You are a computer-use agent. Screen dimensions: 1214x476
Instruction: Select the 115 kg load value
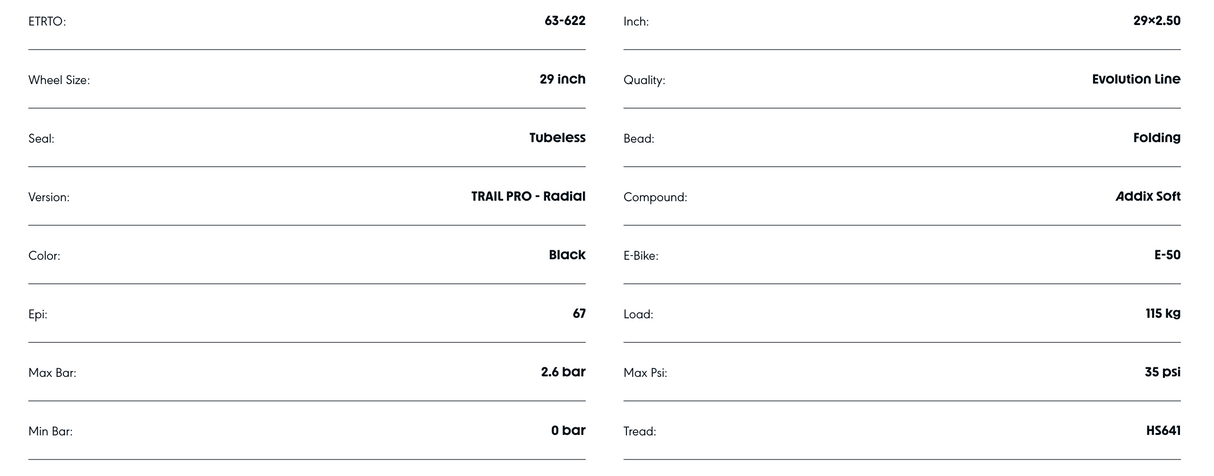pyautogui.click(x=1162, y=314)
